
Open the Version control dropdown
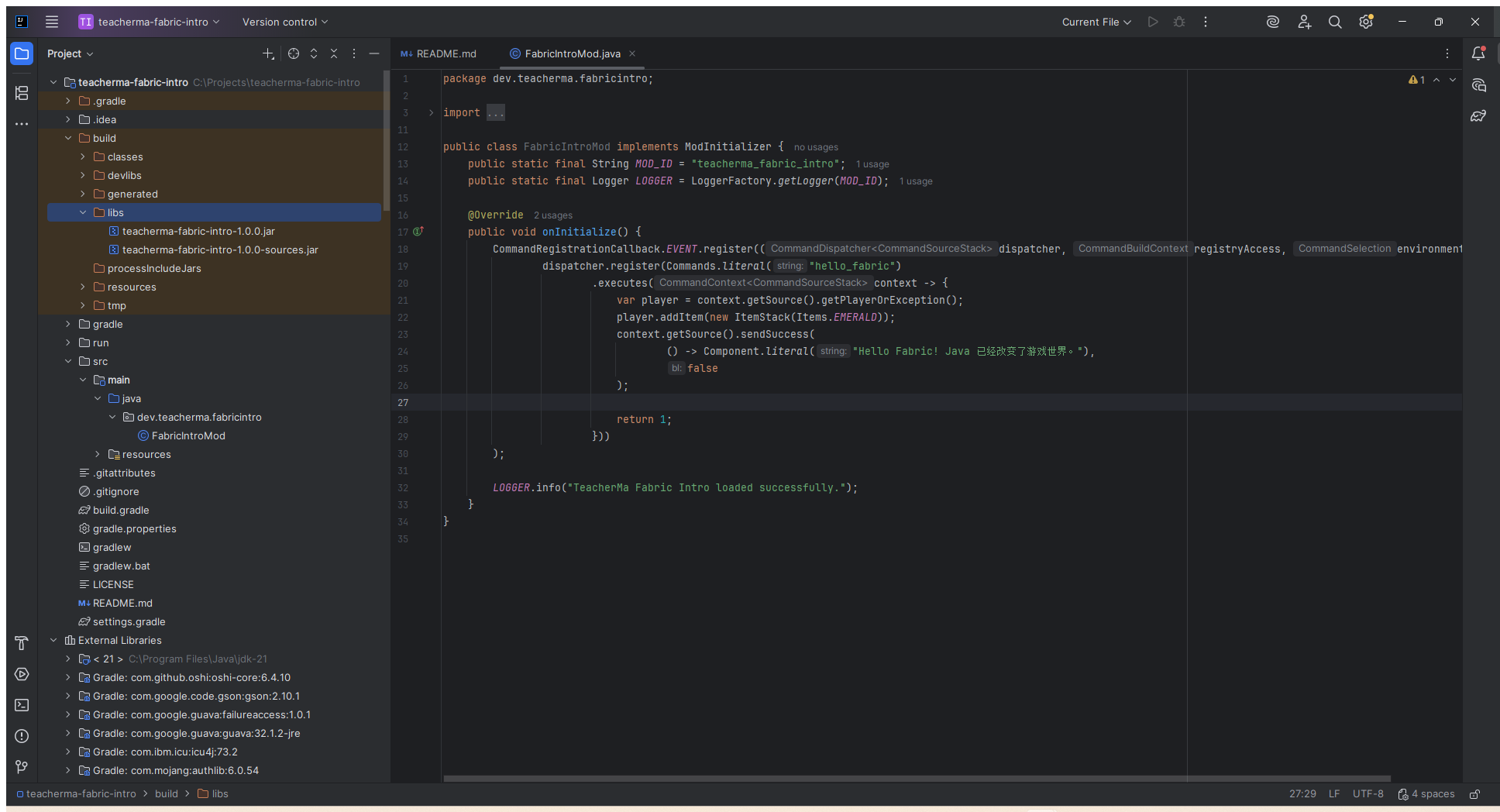click(x=284, y=22)
